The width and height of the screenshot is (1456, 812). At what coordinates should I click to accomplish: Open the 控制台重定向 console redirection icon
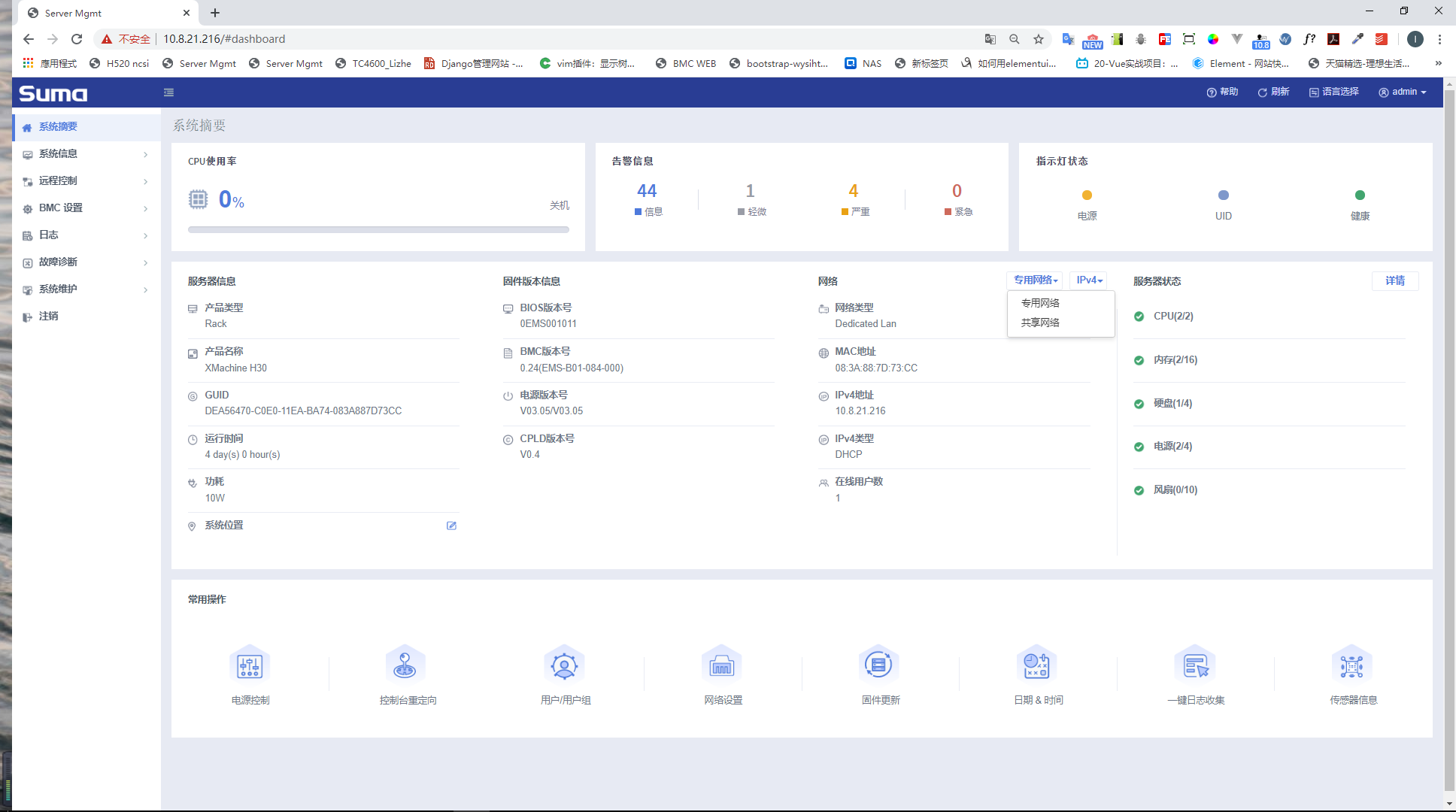coord(405,665)
